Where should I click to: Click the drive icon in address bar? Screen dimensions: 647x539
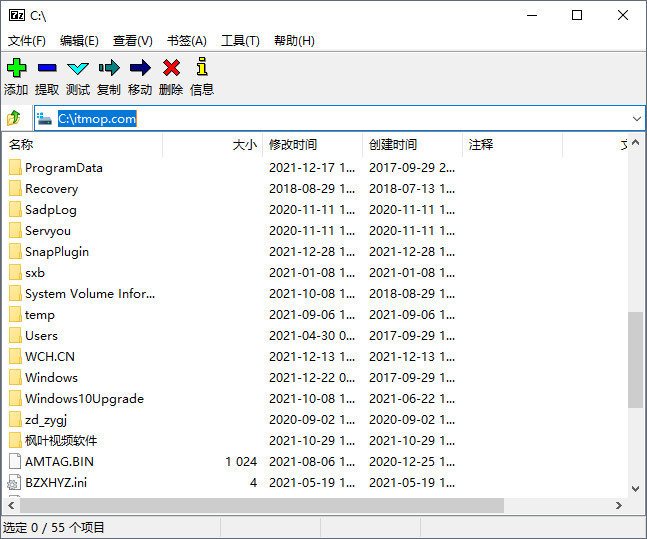(44, 119)
